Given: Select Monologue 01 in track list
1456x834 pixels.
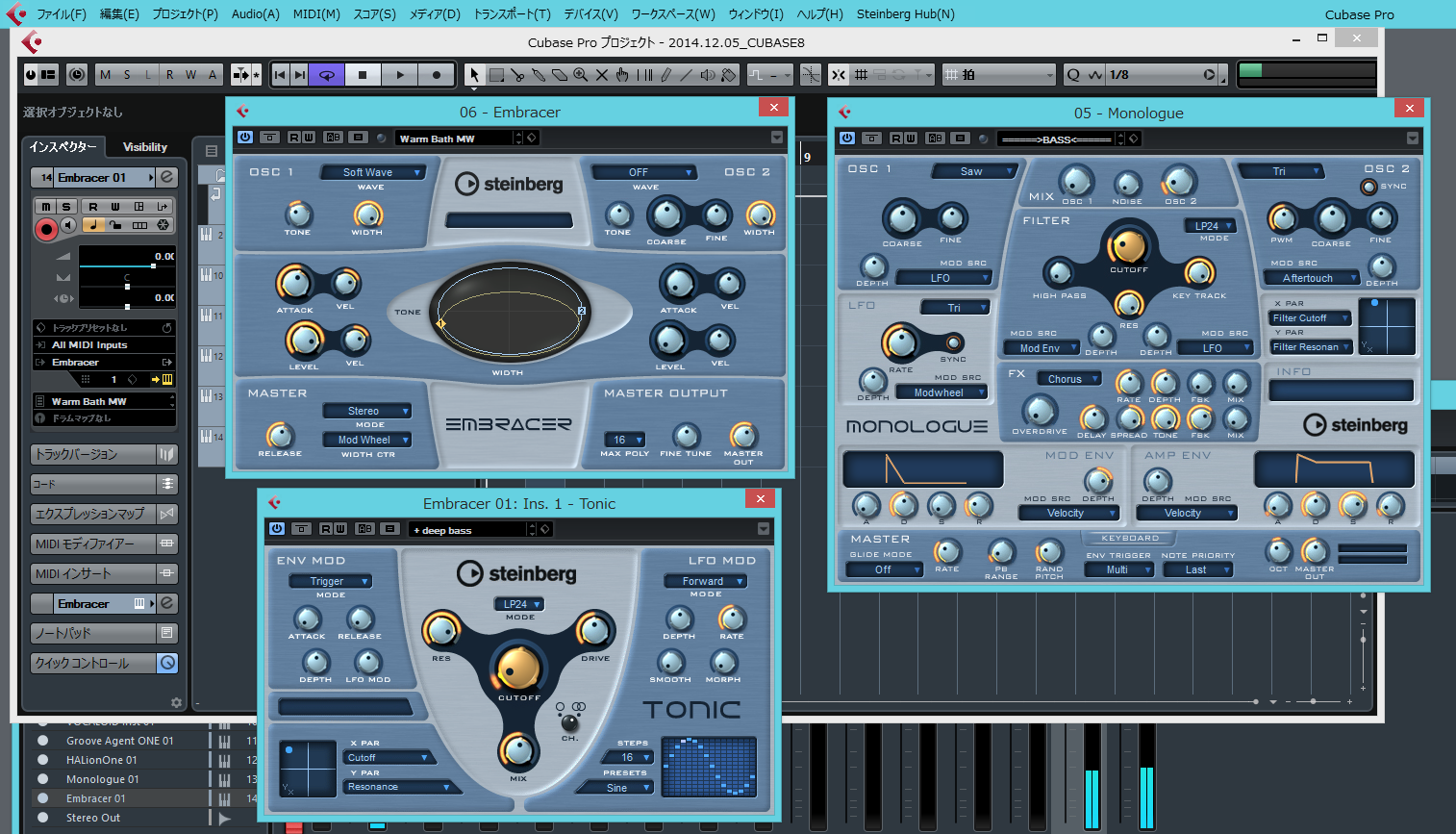Looking at the screenshot, I should (x=103, y=779).
